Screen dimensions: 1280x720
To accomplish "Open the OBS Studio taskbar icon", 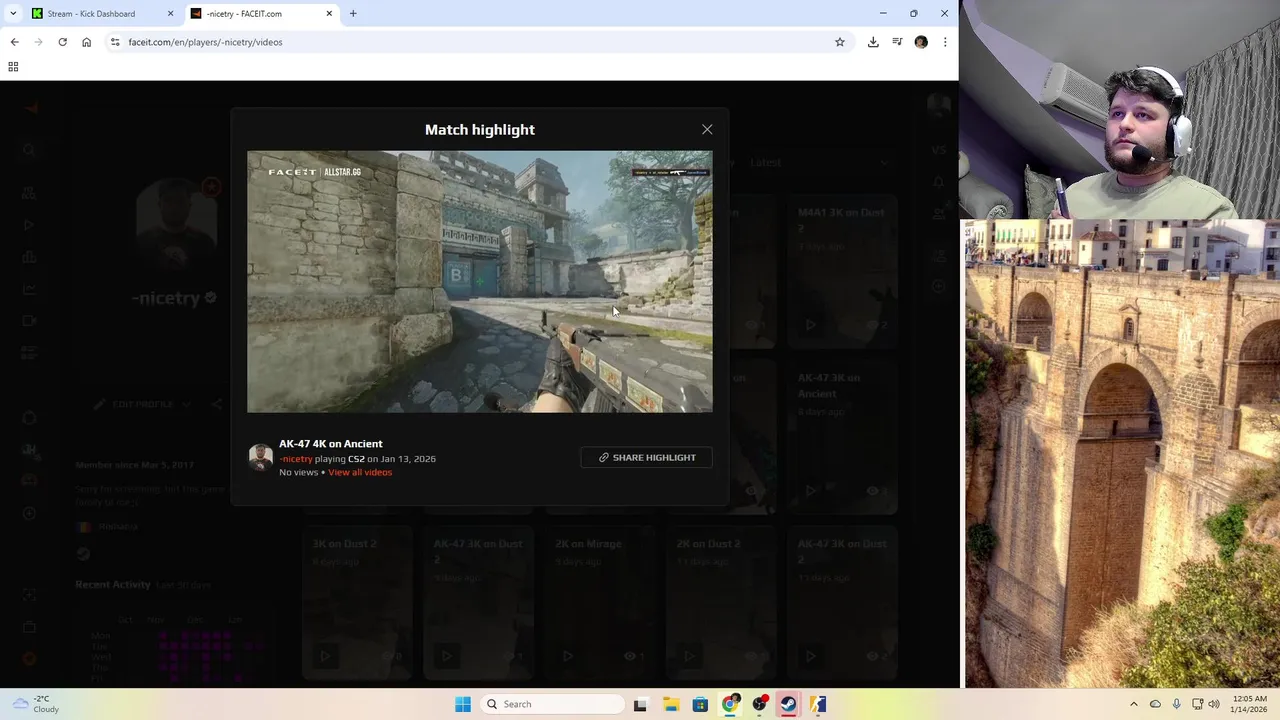I will [x=760, y=704].
